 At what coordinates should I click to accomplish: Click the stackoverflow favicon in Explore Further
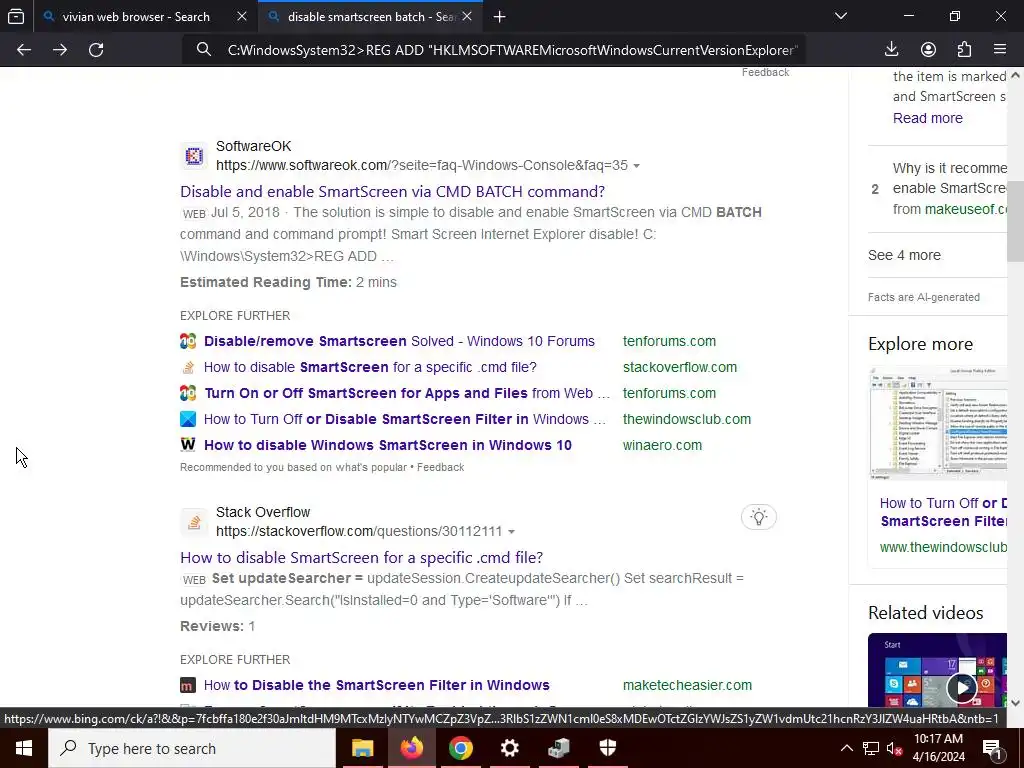188,367
